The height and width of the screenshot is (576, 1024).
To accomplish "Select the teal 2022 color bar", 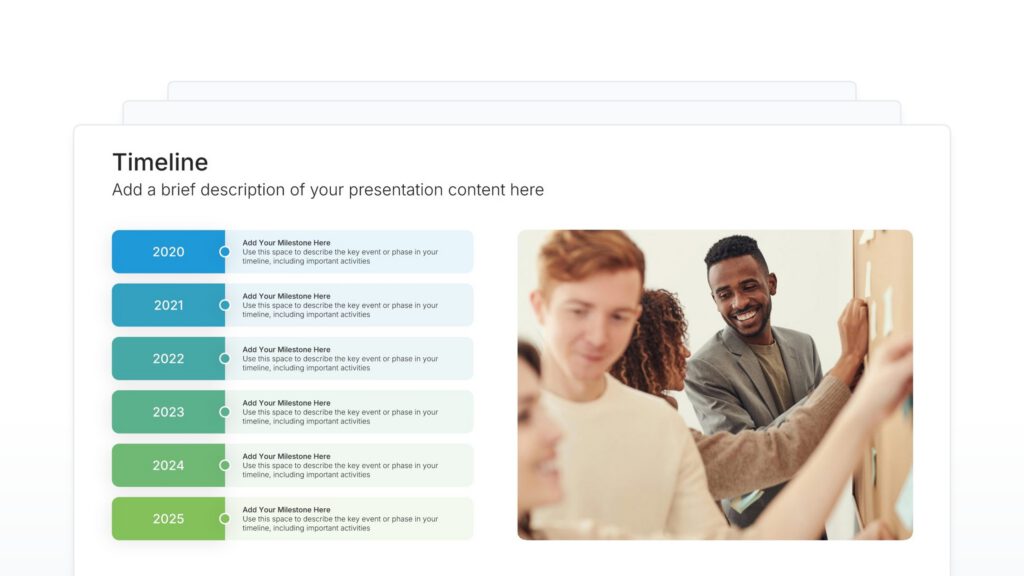I will (168, 358).
